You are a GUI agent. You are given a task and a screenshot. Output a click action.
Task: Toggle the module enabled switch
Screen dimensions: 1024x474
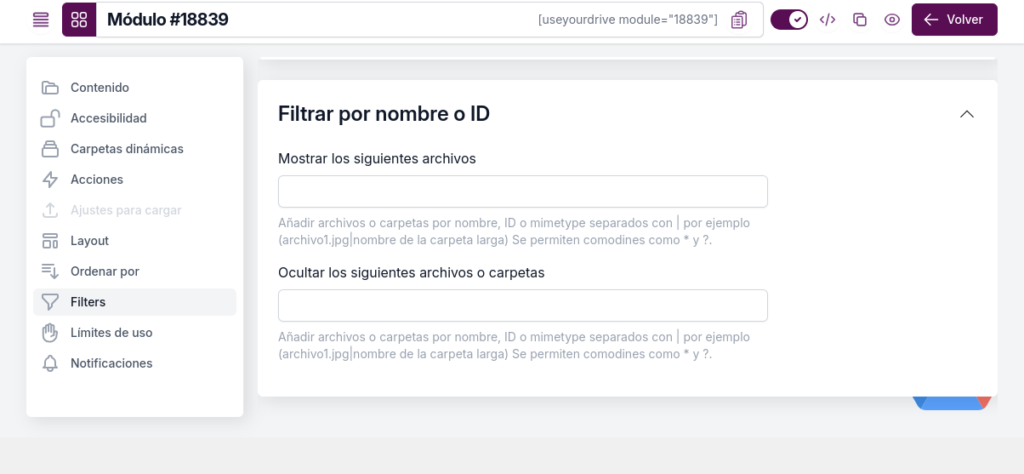point(789,20)
